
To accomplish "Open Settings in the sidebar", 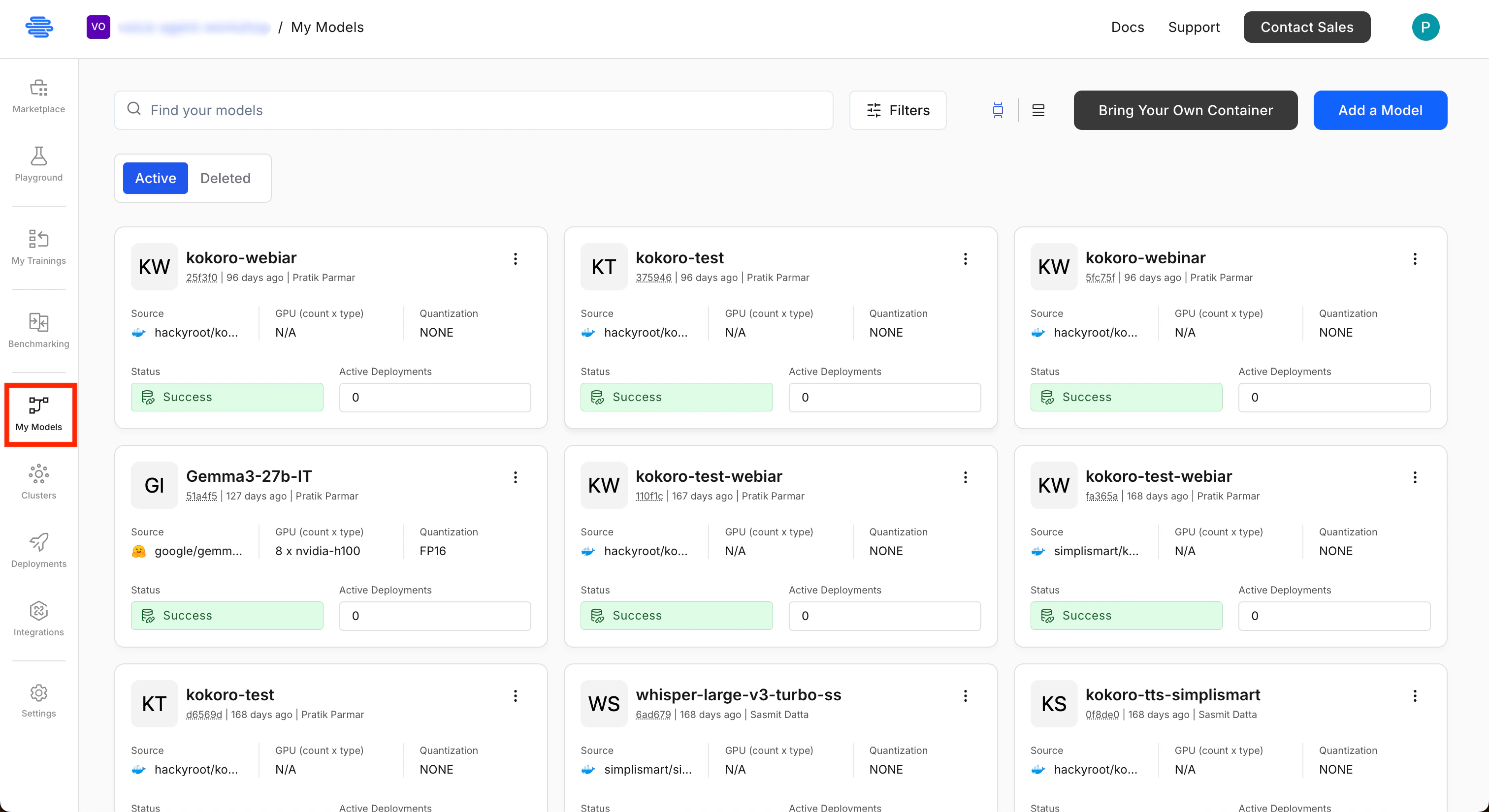I will pos(39,701).
